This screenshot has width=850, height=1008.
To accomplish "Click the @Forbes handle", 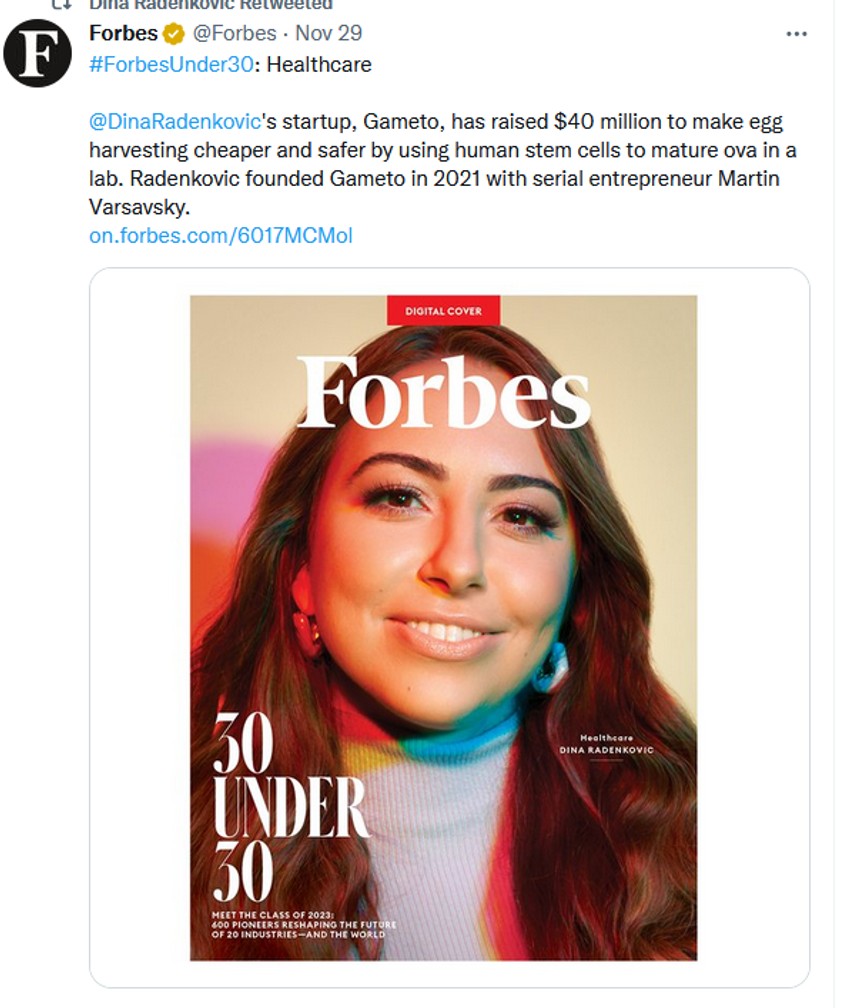I will (234, 33).
